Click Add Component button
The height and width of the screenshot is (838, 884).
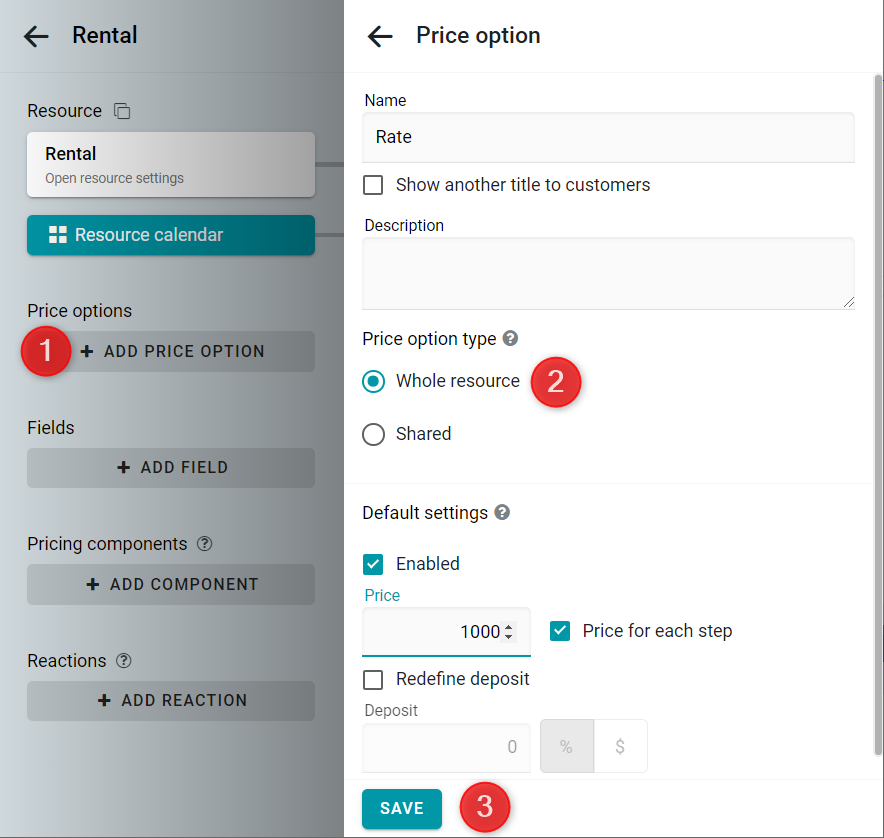[171, 584]
